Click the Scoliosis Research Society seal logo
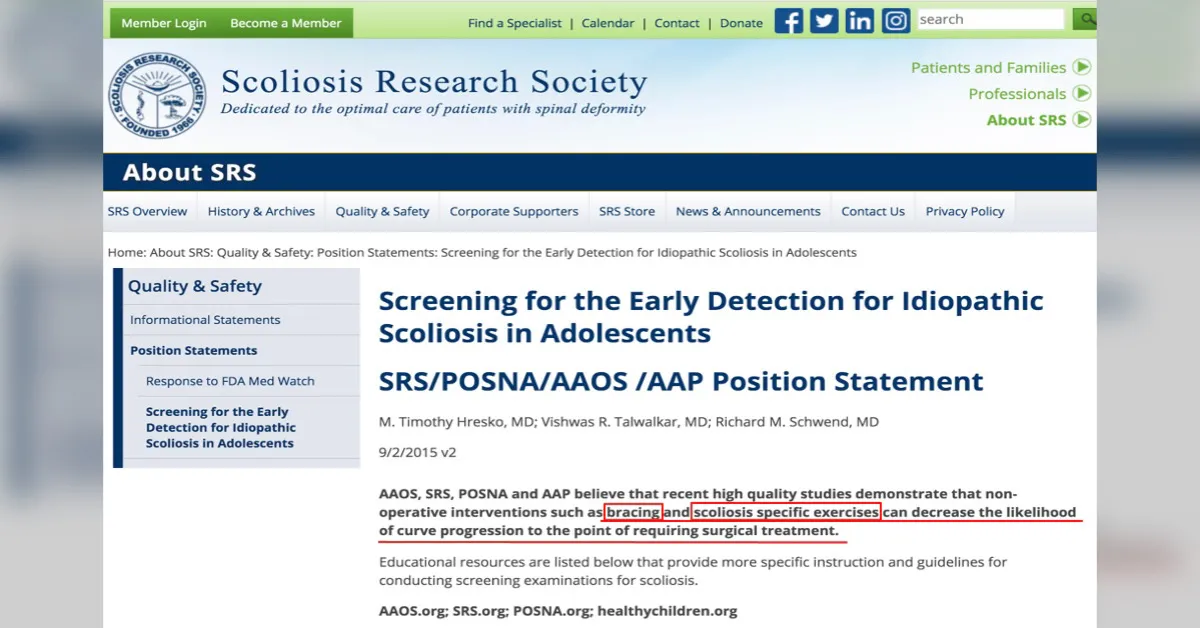The height and width of the screenshot is (628, 1200). pyautogui.click(x=157, y=95)
